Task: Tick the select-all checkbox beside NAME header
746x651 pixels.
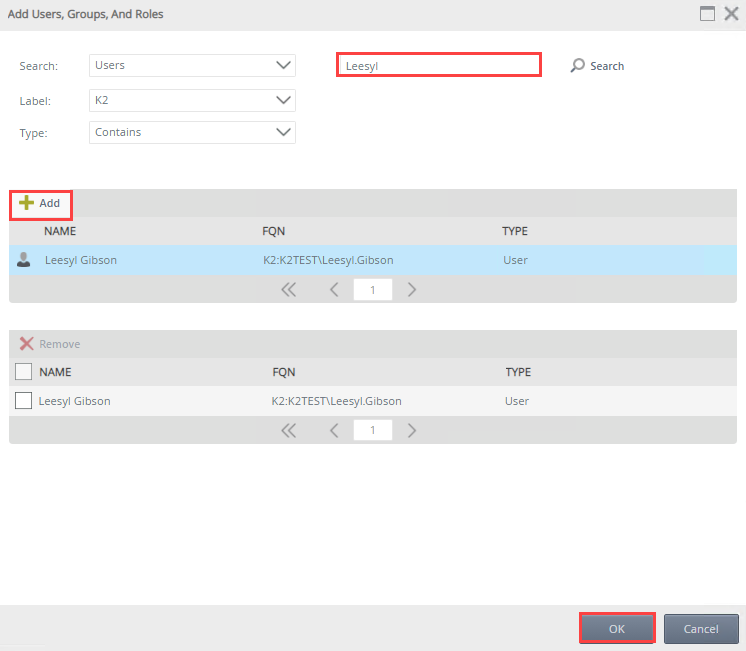Action: [24, 372]
